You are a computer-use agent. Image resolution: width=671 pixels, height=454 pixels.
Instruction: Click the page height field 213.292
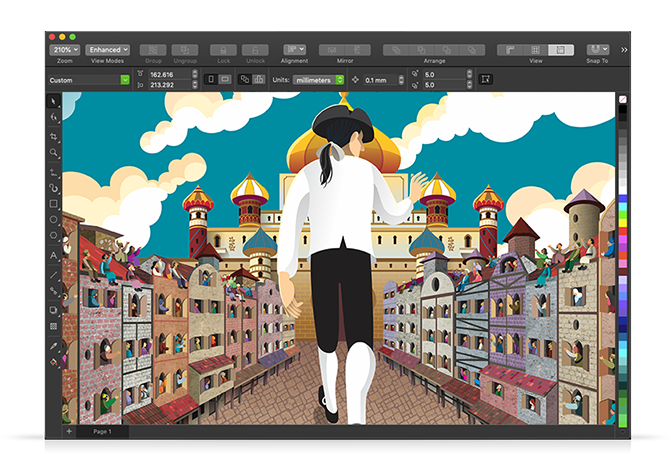169,85
